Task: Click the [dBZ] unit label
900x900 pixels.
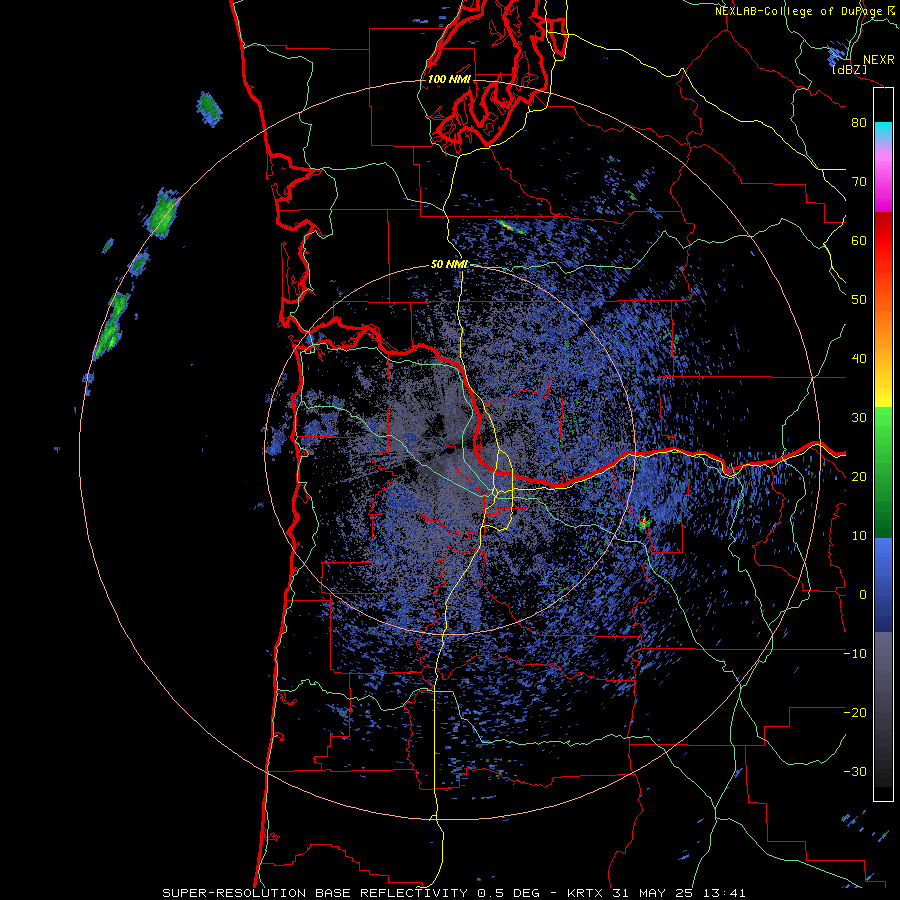Action: pyautogui.click(x=848, y=70)
